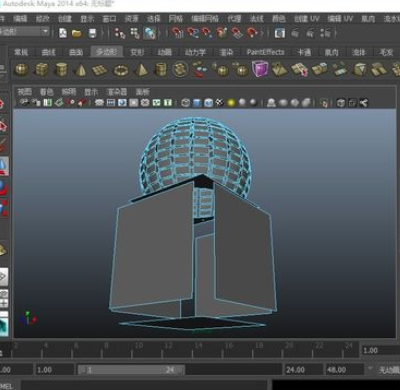The image size is (400, 390).
Task: Create a polygon pyramid from the shelf
Action: click(141, 70)
